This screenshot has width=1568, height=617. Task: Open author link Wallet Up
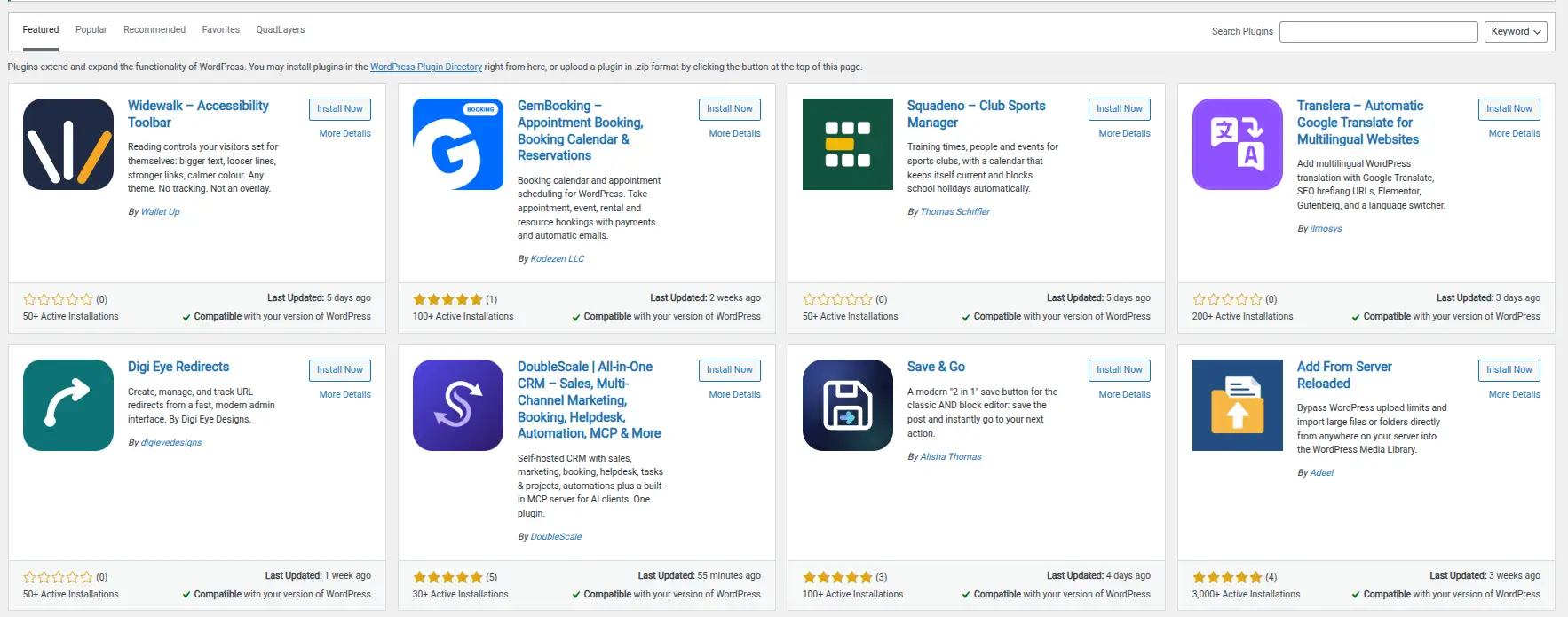coord(161,212)
